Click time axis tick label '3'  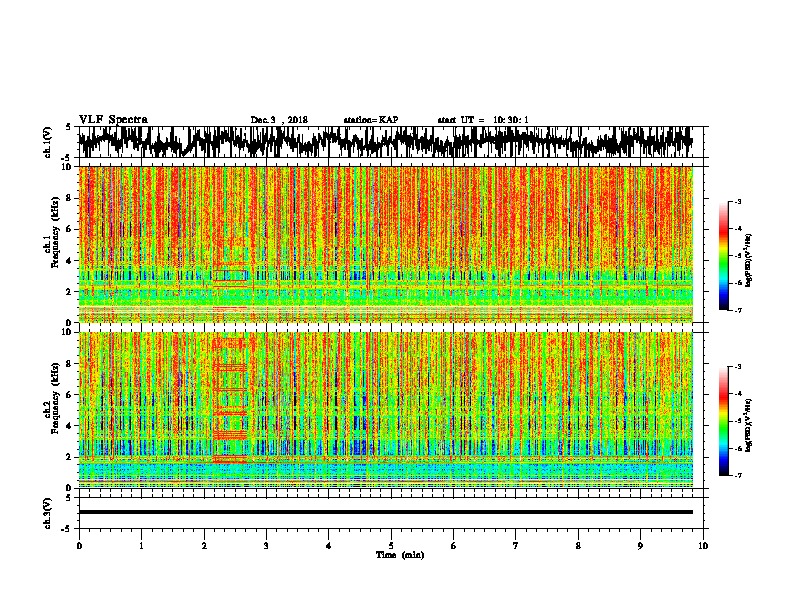[266, 546]
